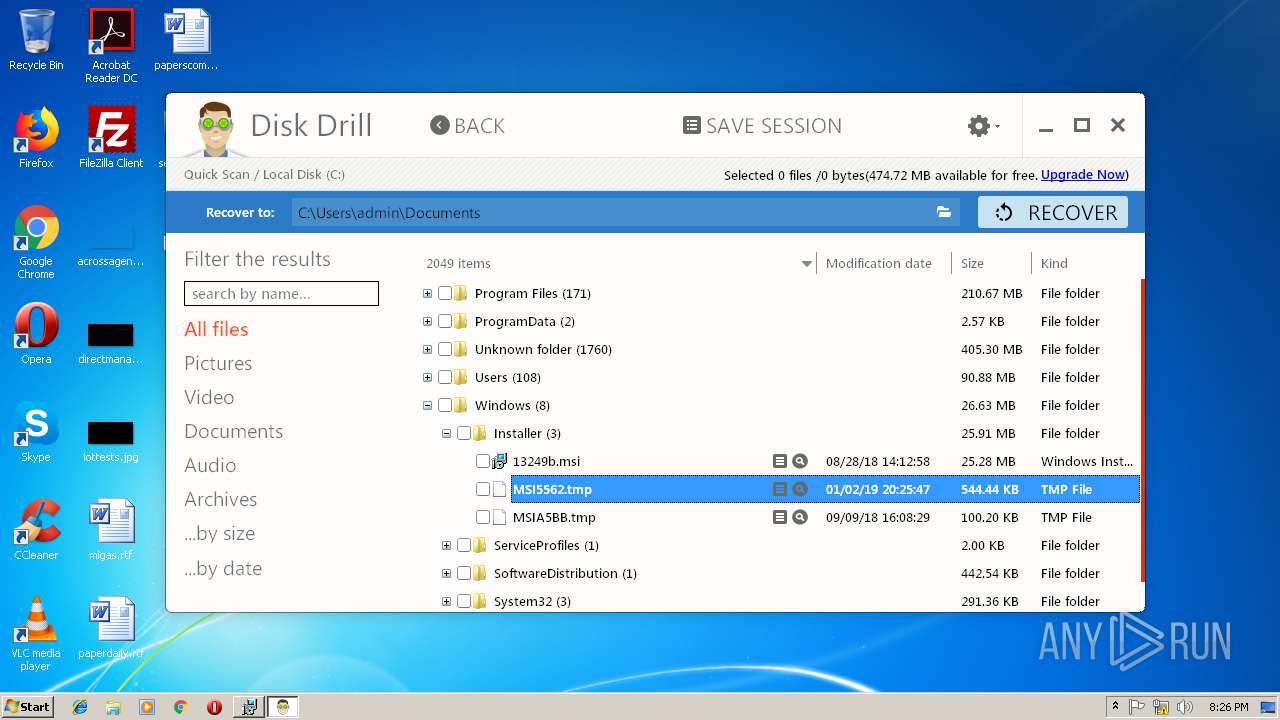Filter results by Audio

[x=210, y=465]
